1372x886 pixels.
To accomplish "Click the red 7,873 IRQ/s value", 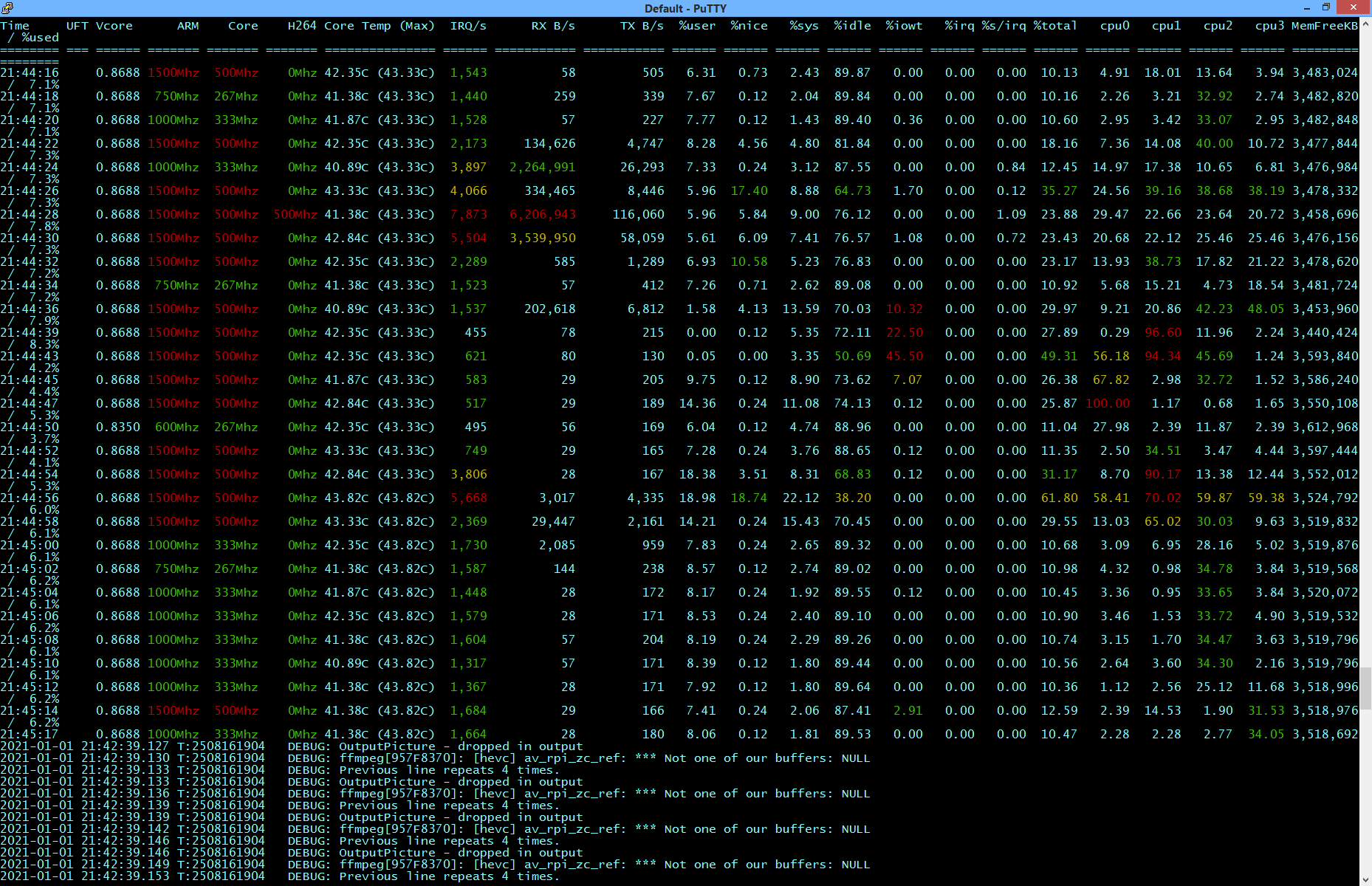I will pyautogui.click(x=468, y=215).
